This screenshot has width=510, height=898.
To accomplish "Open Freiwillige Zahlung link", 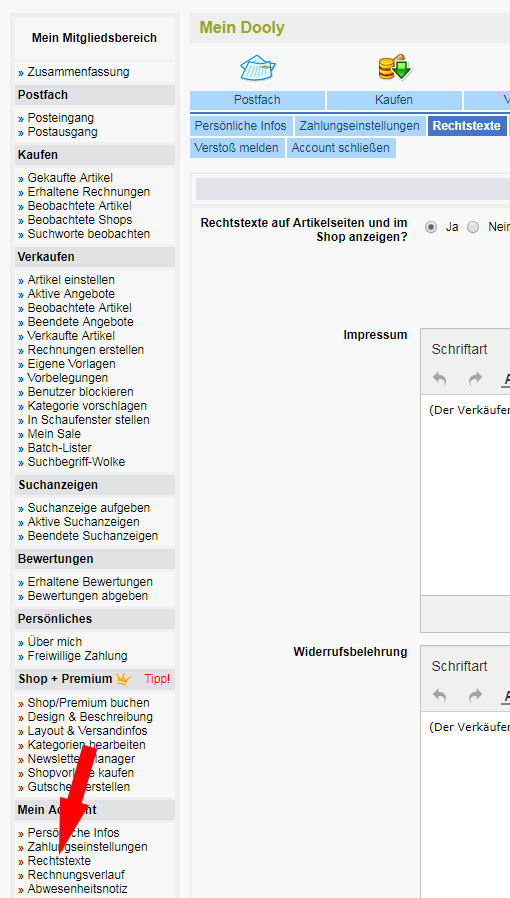I will point(77,656).
